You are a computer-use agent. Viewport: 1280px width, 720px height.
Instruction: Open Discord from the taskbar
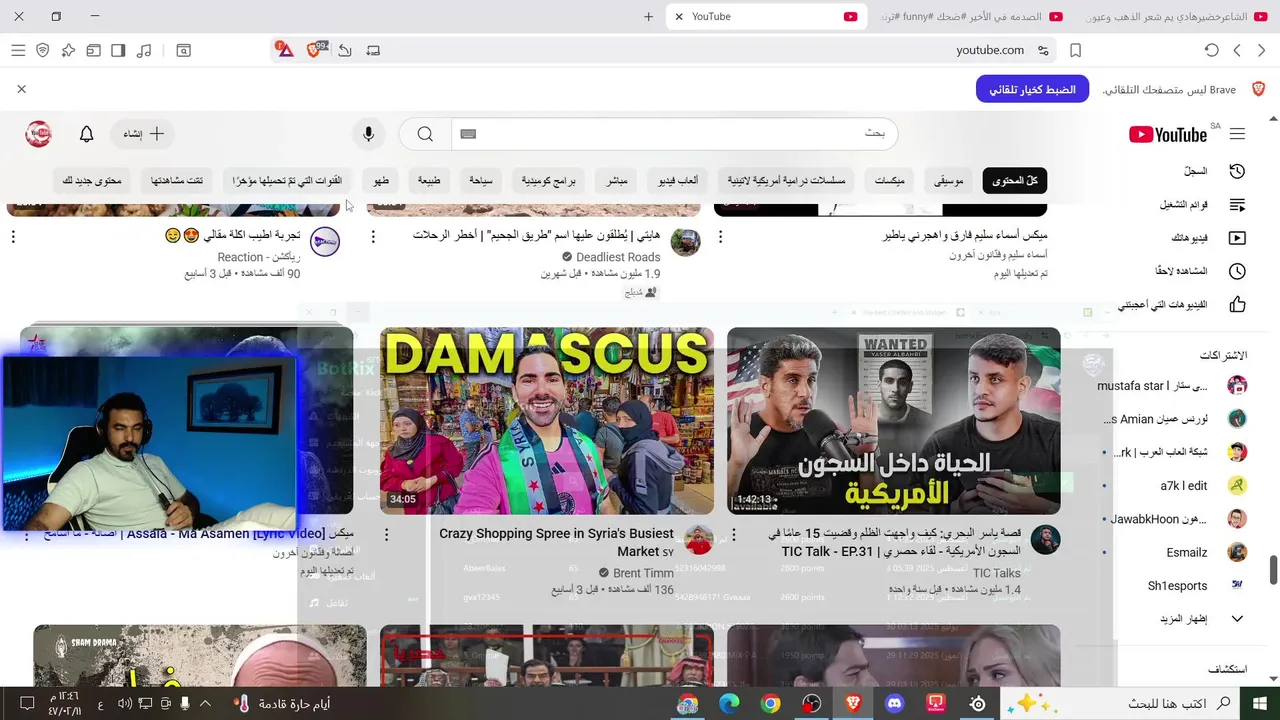pyautogui.click(x=895, y=704)
